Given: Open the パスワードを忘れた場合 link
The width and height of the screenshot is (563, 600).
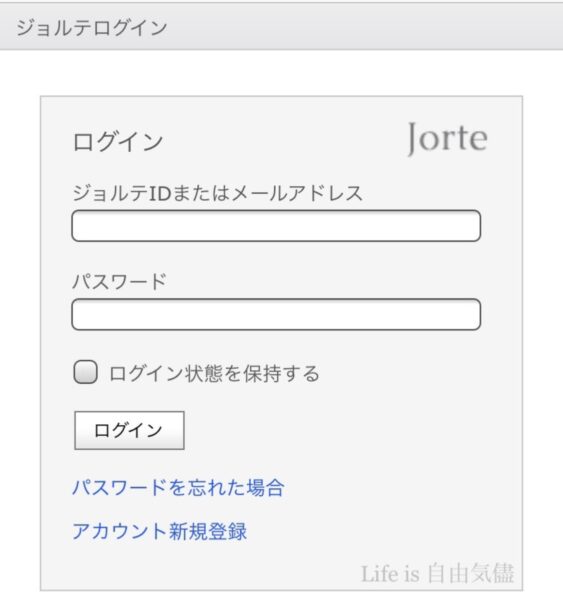Looking at the screenshot, I should (178, 488).
